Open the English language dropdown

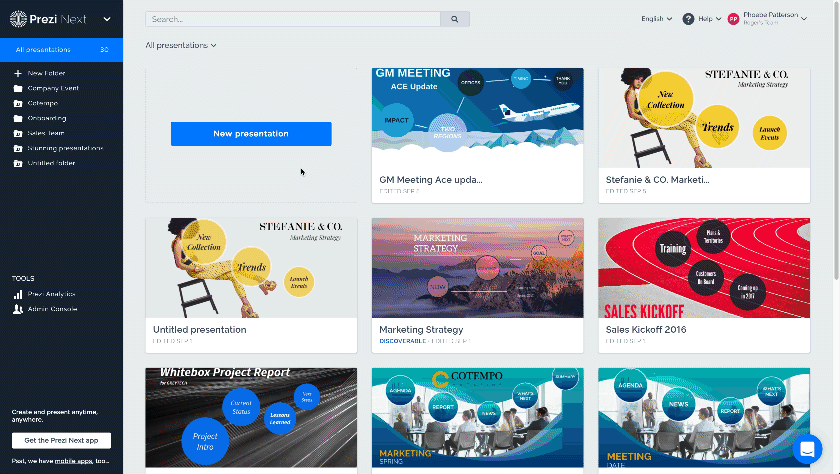(x=657, y=19)
